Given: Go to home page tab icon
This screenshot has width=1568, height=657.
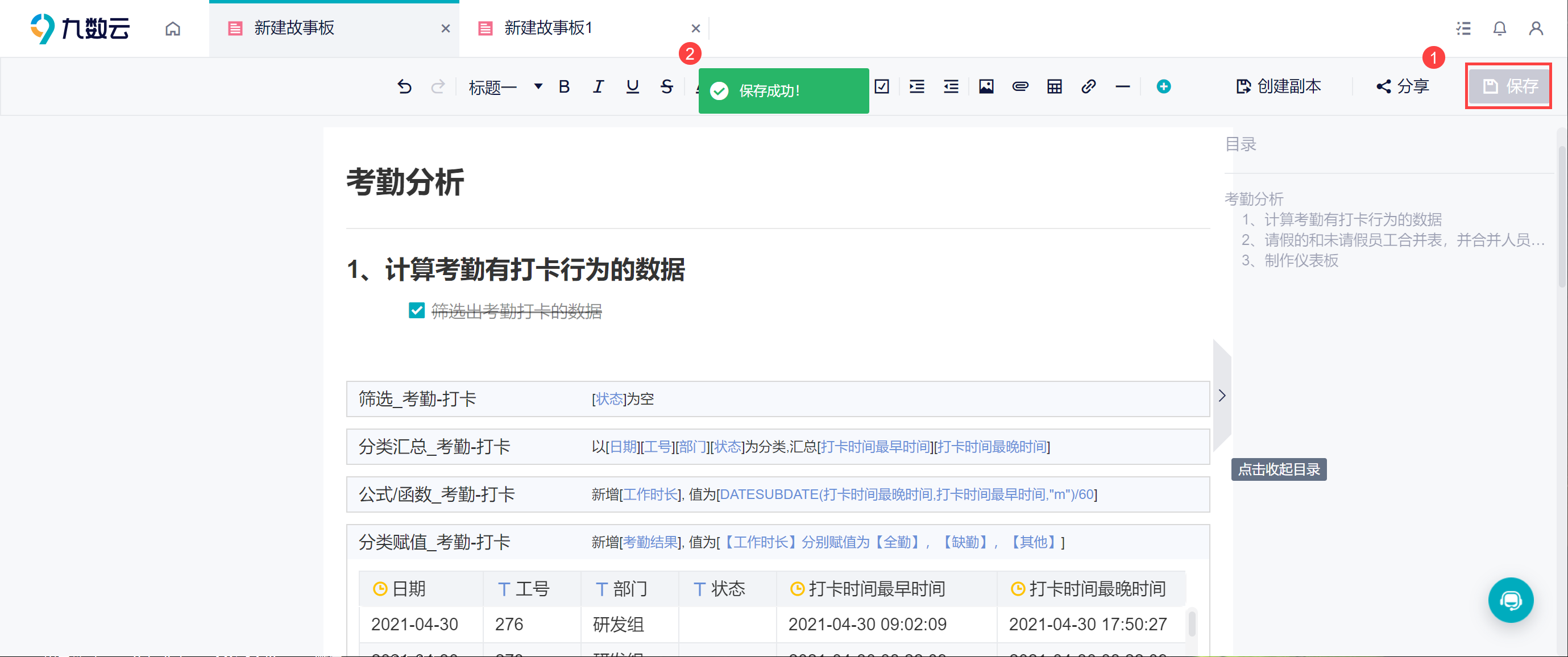Looking at the screenshot, I should click(173, 28).
